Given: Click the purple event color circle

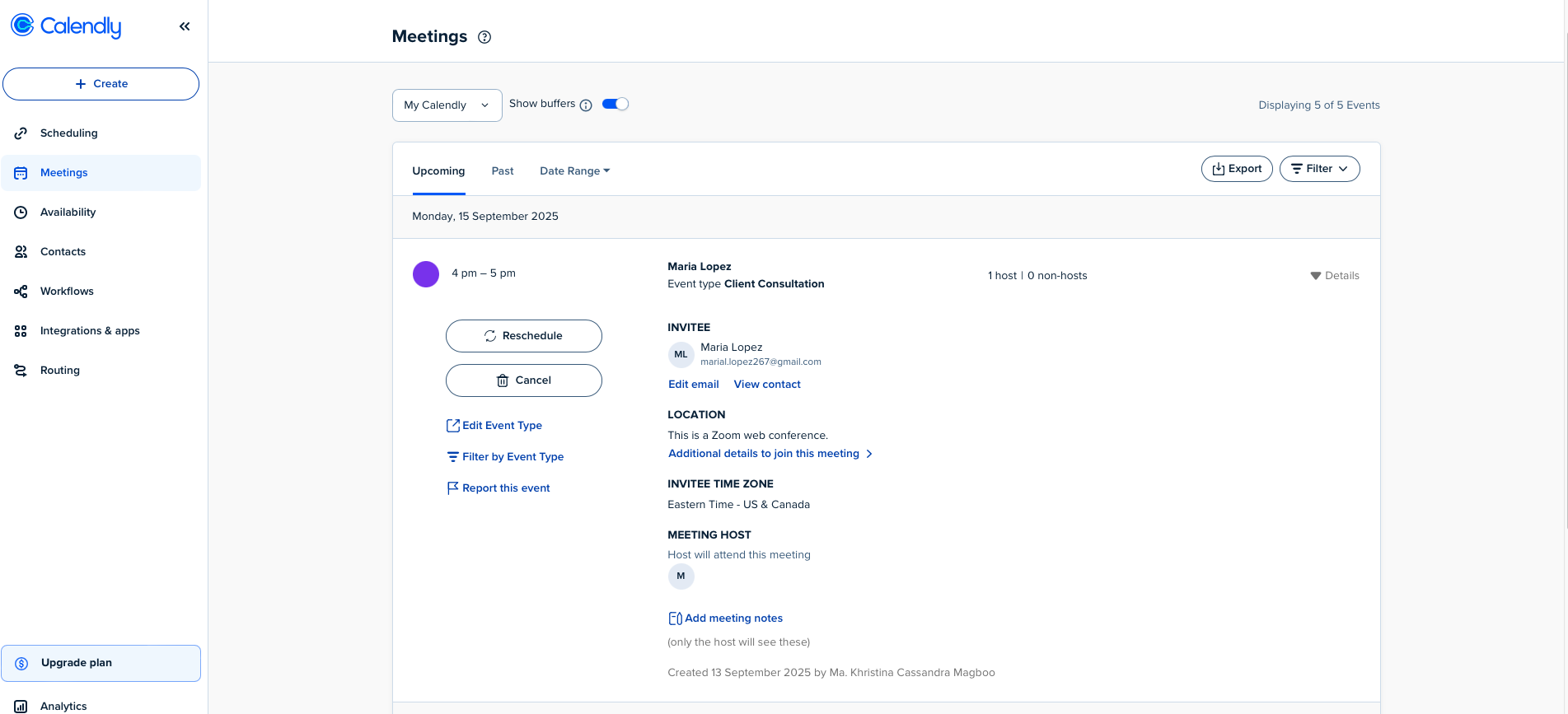Looking at the screenshot, I should click(426, 274).
